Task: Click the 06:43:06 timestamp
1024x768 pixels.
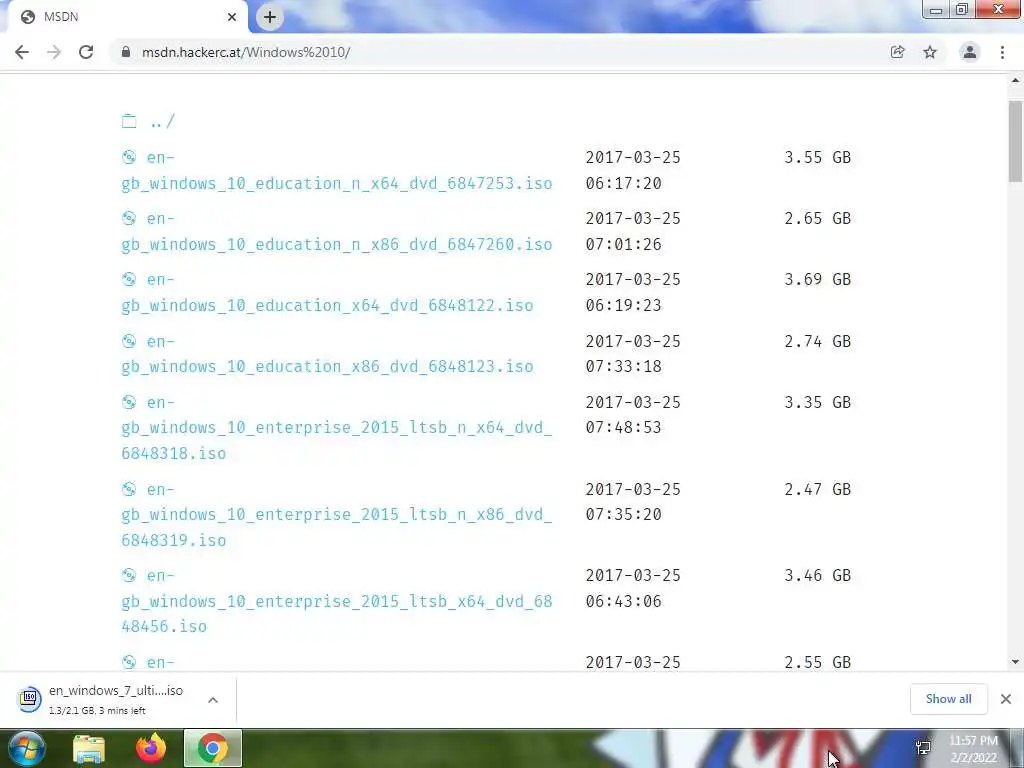Action: (x=624, y=601)
